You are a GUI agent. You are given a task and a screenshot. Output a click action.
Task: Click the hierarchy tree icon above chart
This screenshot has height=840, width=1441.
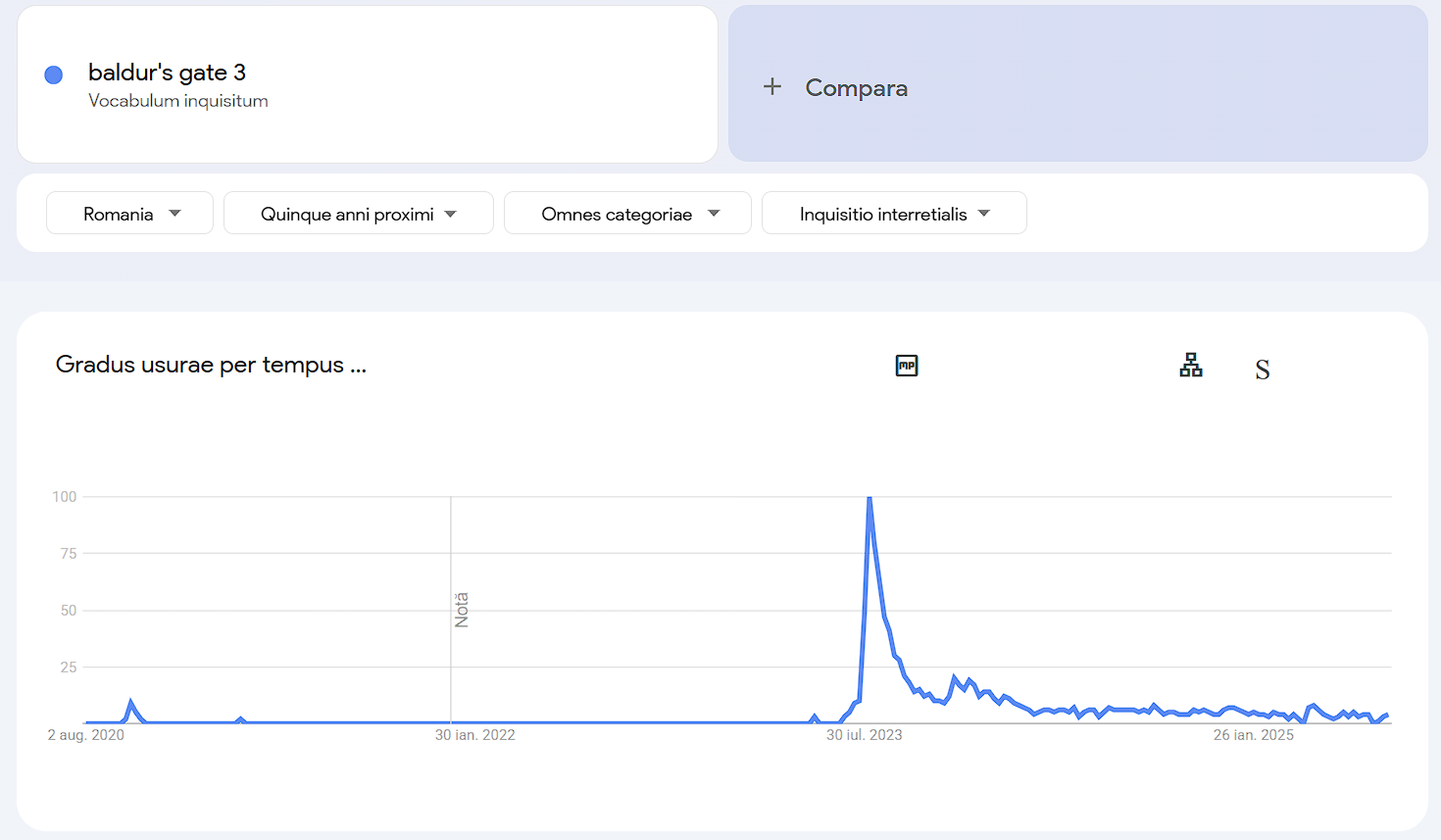tap(1191, 366)
